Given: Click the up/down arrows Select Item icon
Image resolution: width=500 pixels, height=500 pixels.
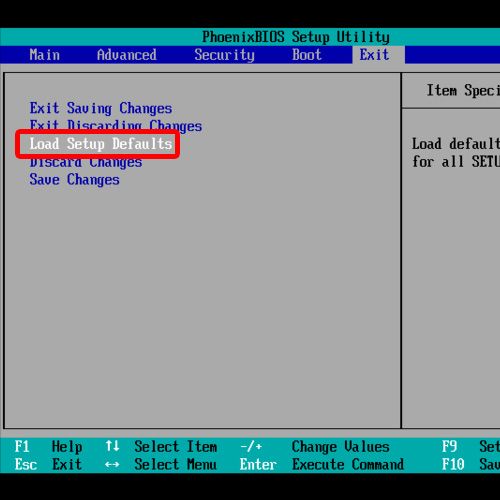Looking at the screenshot, I should (112, 446).
